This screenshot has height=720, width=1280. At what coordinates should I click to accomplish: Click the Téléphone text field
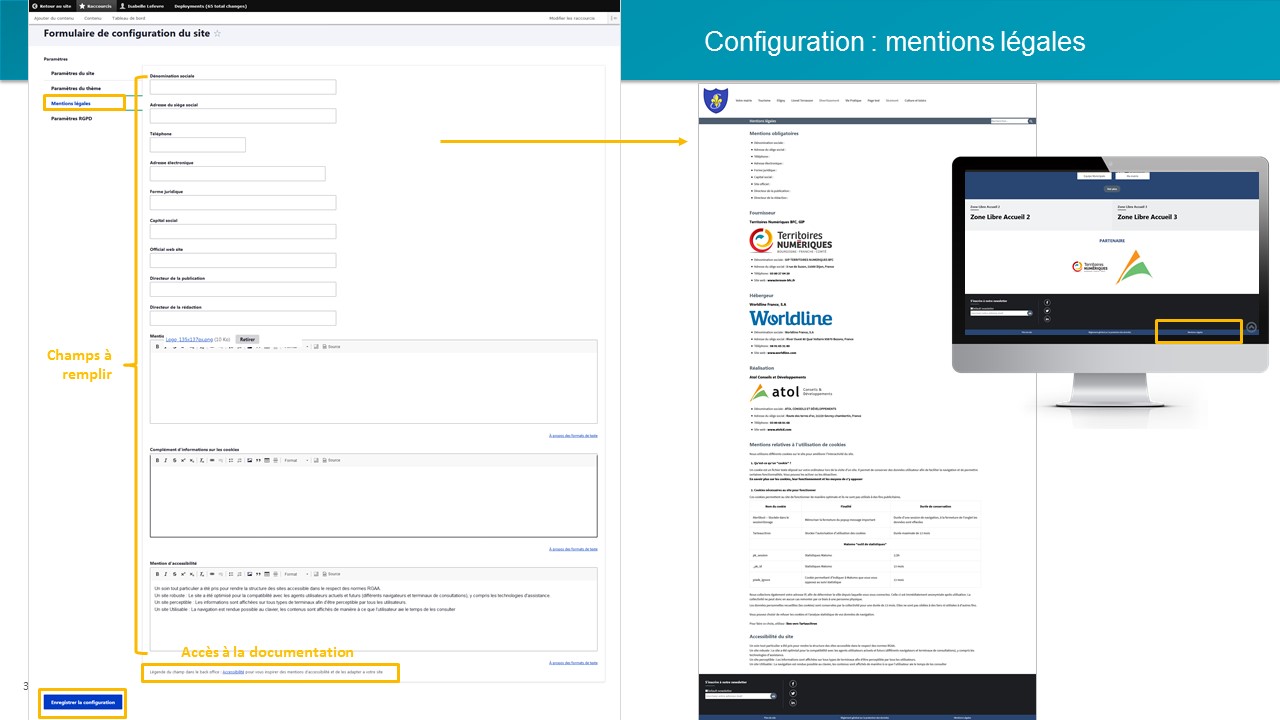pos(197,145)
